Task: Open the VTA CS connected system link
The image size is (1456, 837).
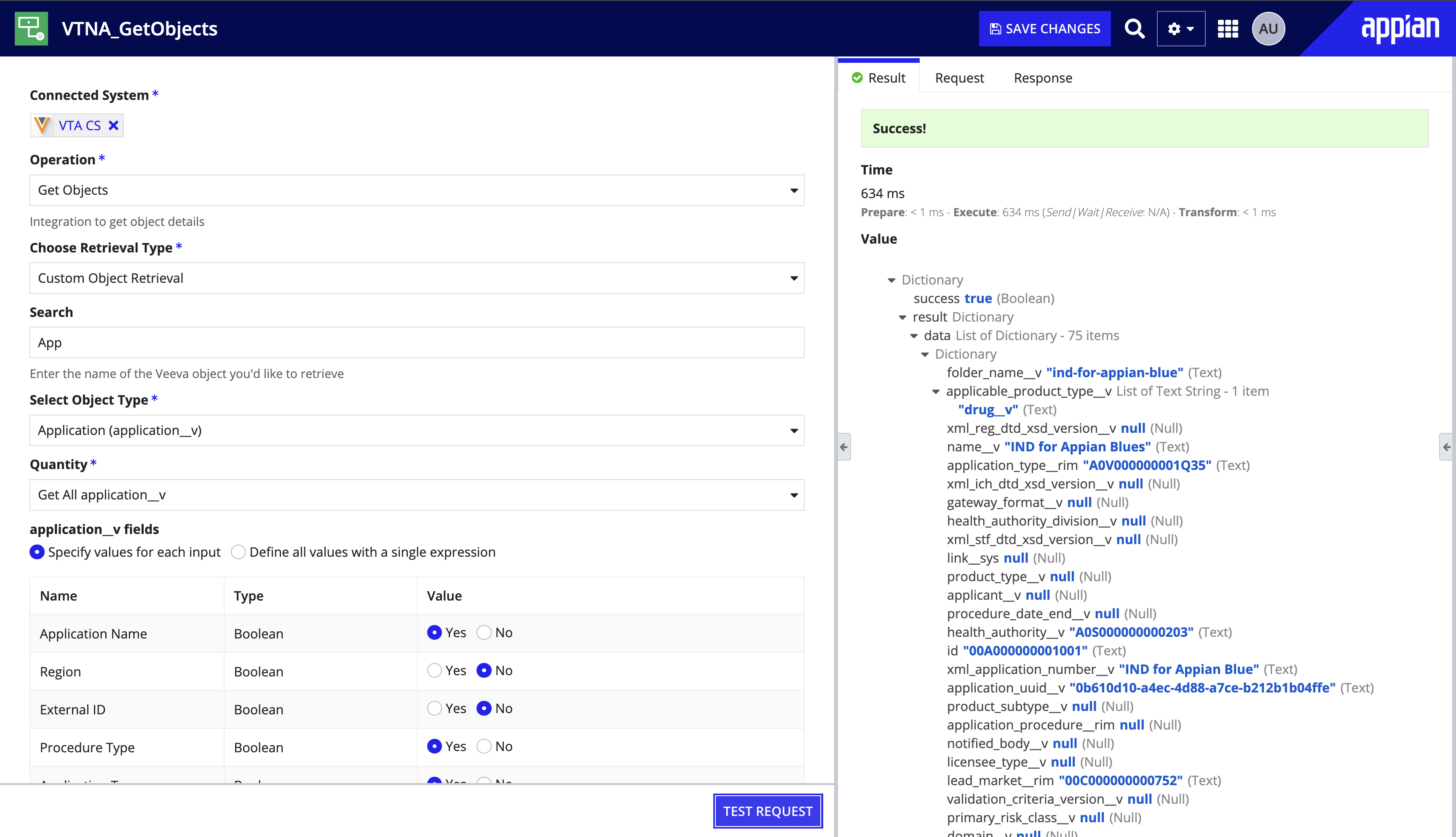Action: (x=80, y=125)
